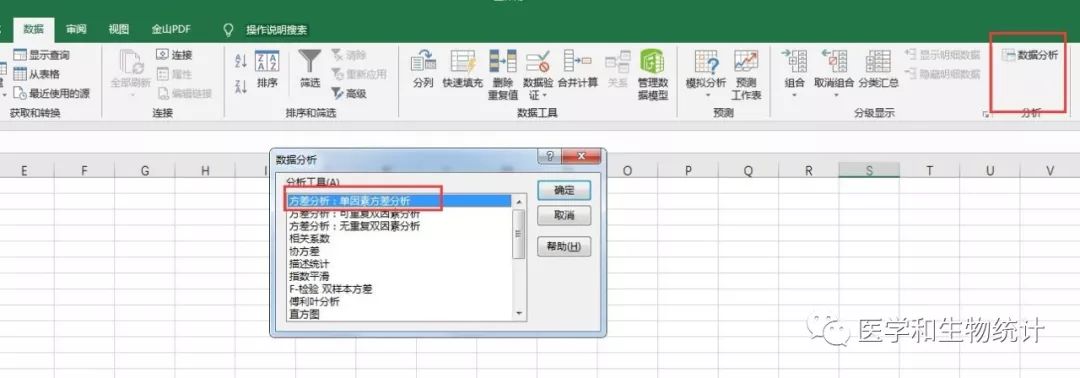Click Remove Duplicates (删除重复值)

502,74
